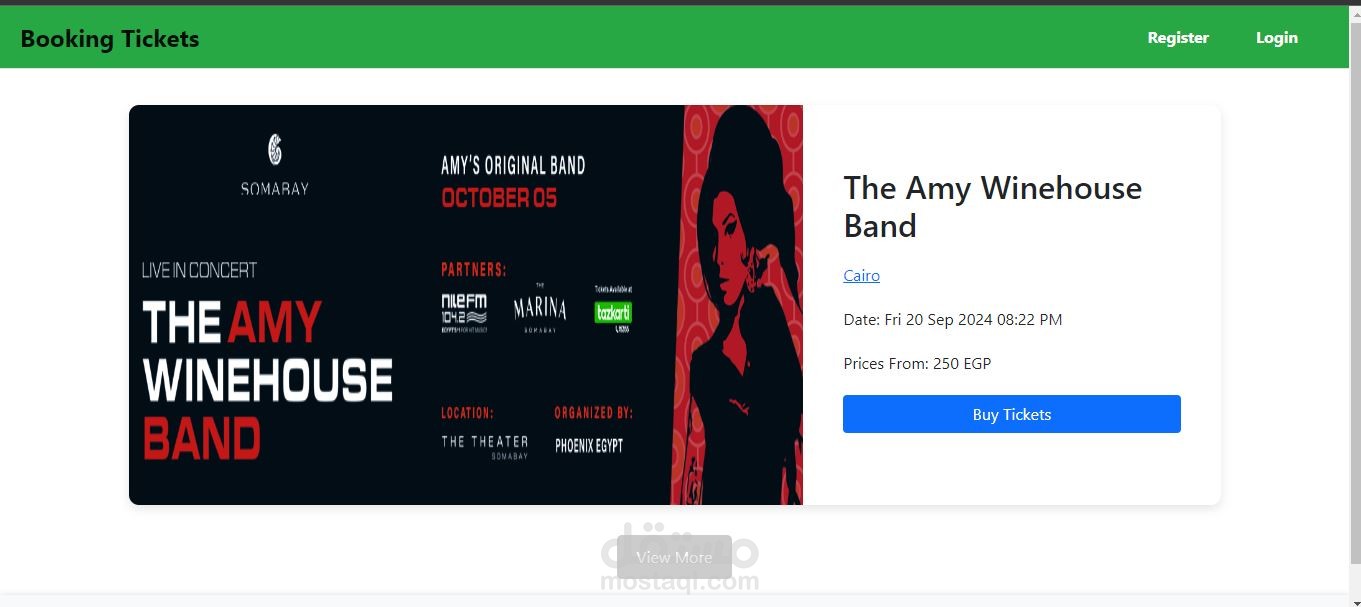1361x607 pixels.
Task: Go to Booking Tickets home brand link
Action: (110, 38)
